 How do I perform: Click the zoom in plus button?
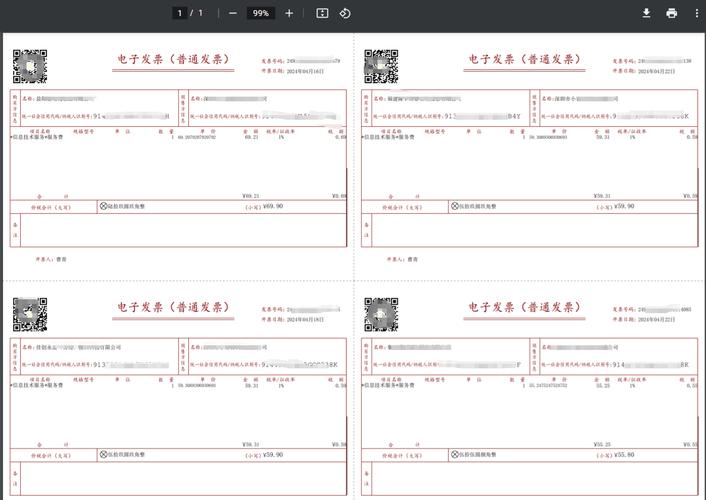pyautogui.click(x=289, y=13)
